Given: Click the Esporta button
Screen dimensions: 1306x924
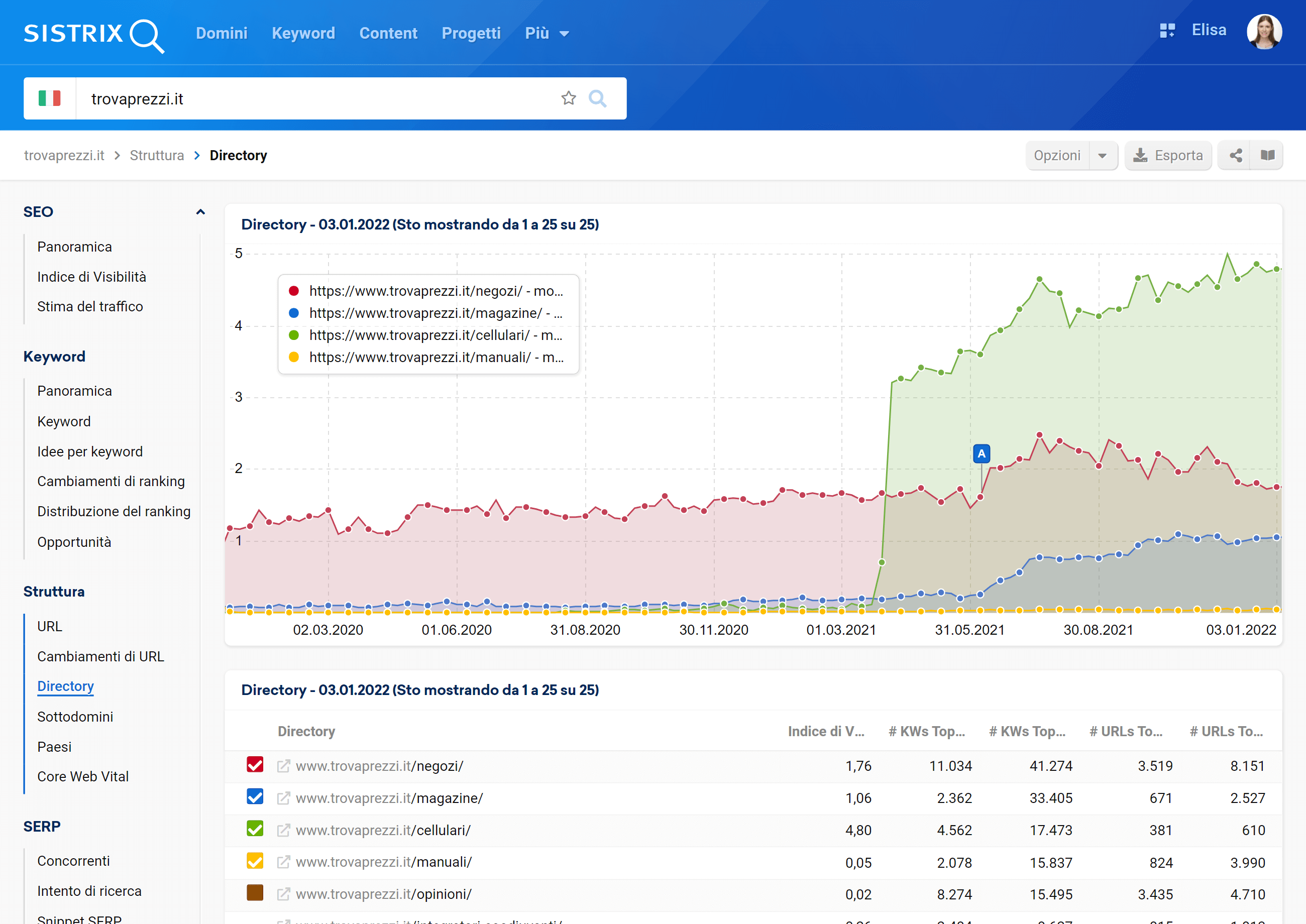Looking at the screenshot, I should (x=1168, y=155).
